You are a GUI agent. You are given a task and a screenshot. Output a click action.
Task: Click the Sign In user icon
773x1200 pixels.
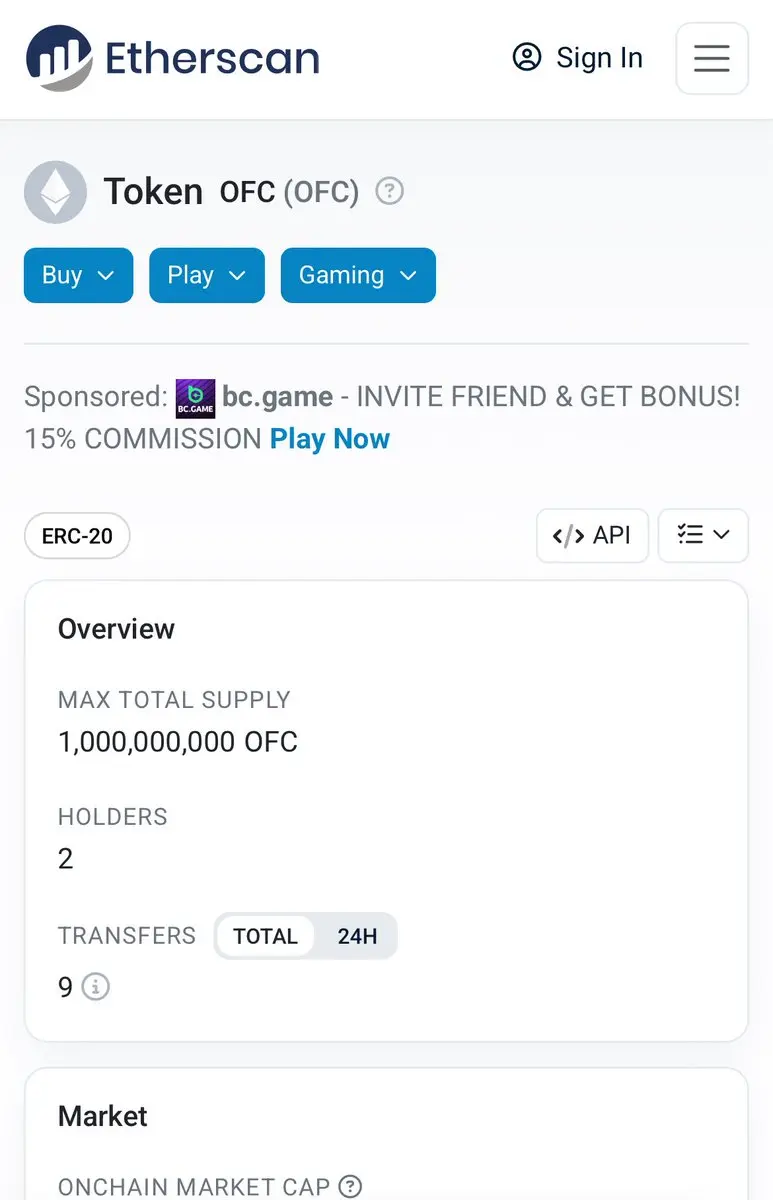tap(526, 58)
